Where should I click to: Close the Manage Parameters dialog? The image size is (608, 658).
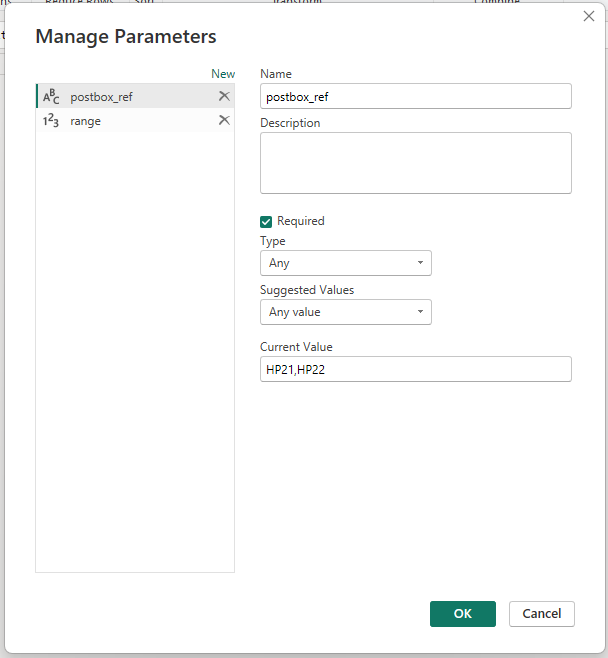point(588,16)
